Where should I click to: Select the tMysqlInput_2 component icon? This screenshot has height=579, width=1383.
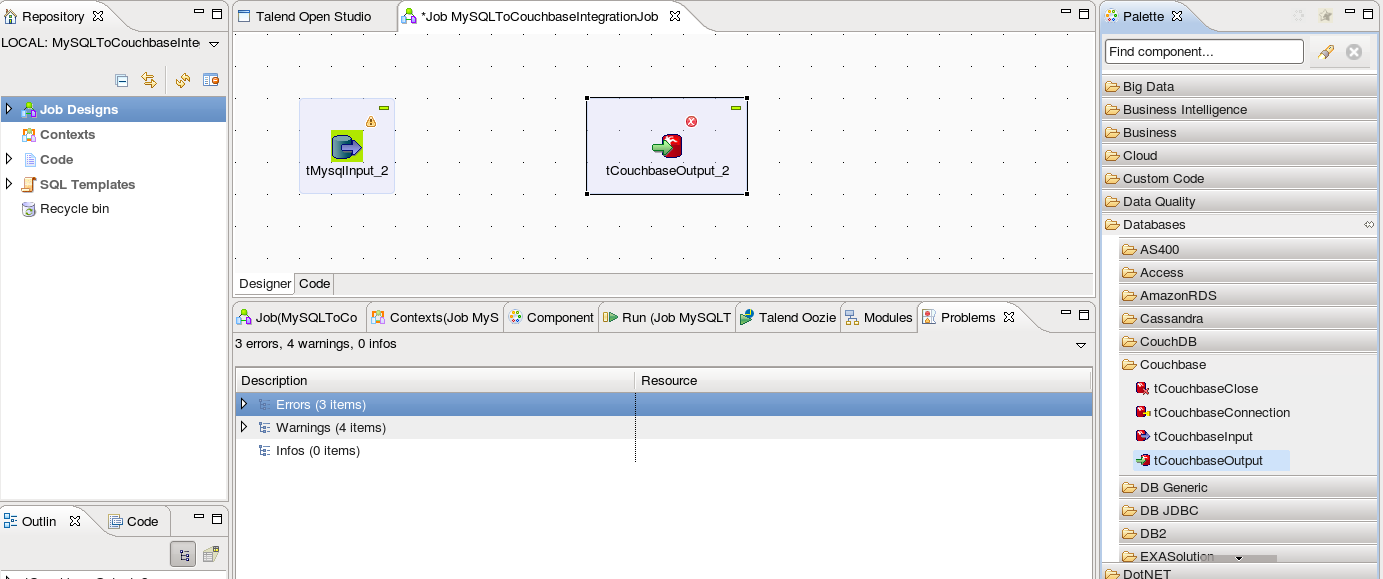pyautogui.click(x=347, y=146)
